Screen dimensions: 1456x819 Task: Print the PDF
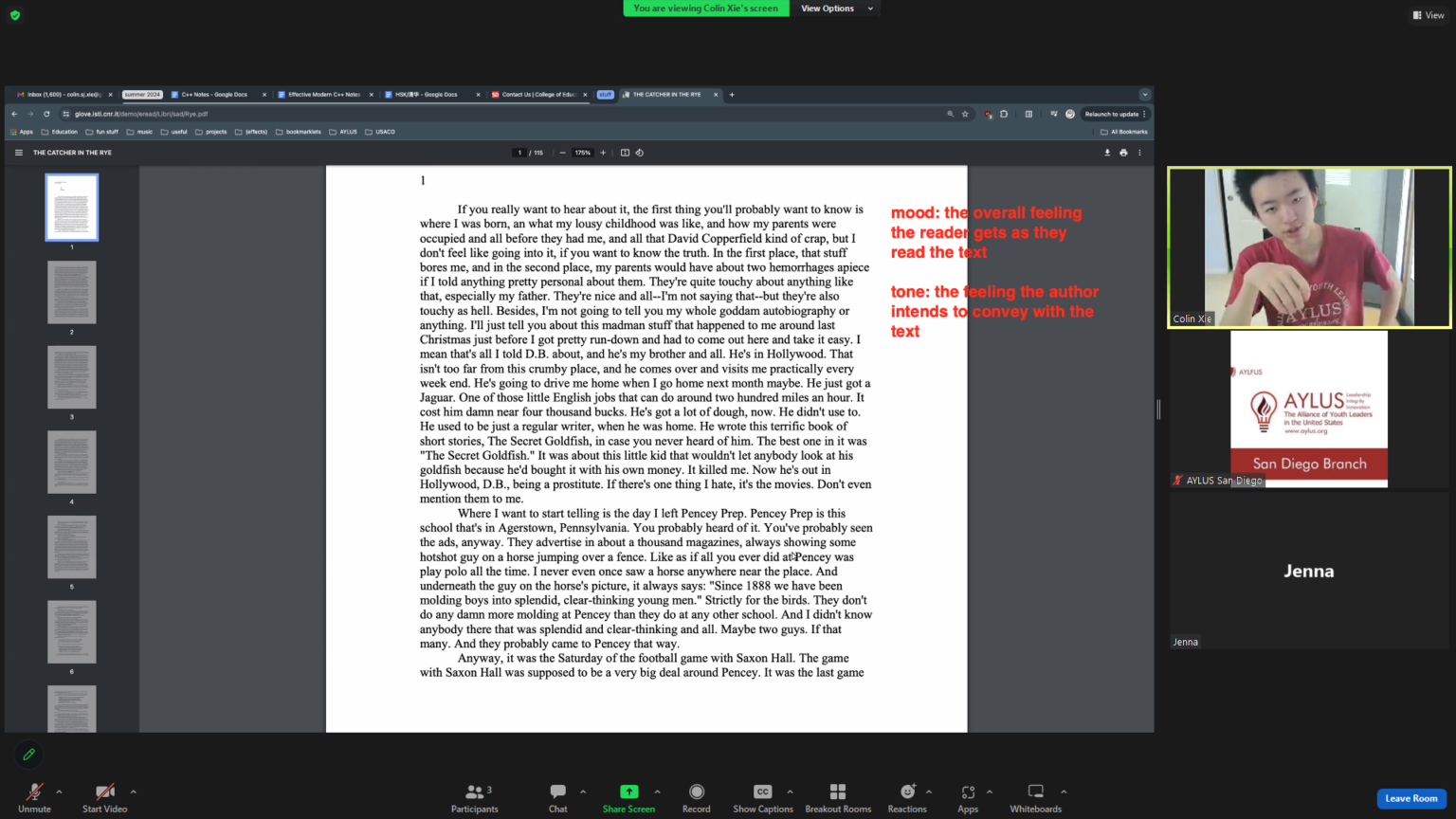(x=1123, y=153)
